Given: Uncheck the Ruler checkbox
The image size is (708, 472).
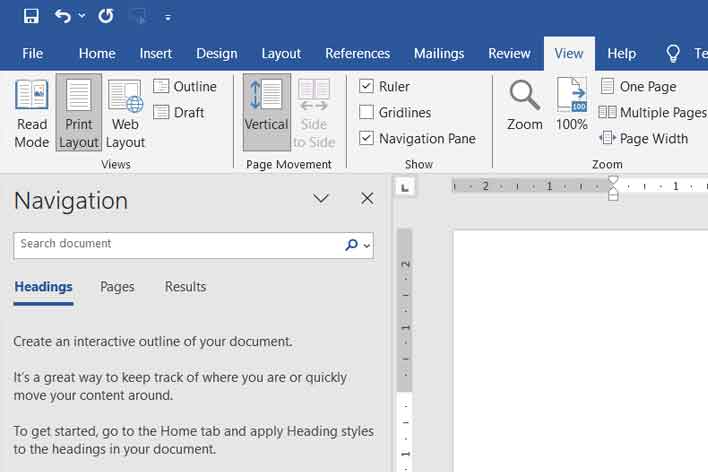Looking at the screenshot, I should 366,86.
